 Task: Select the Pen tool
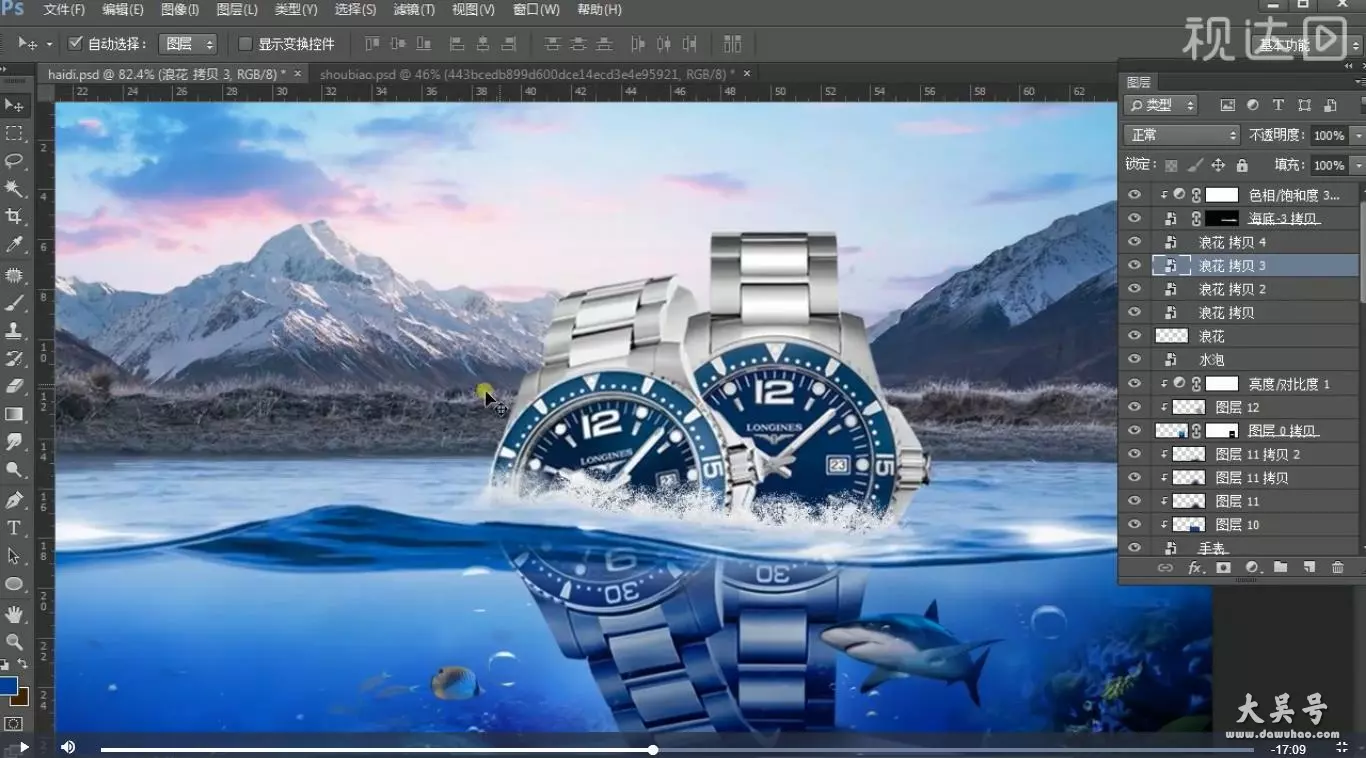click(14, 500)
